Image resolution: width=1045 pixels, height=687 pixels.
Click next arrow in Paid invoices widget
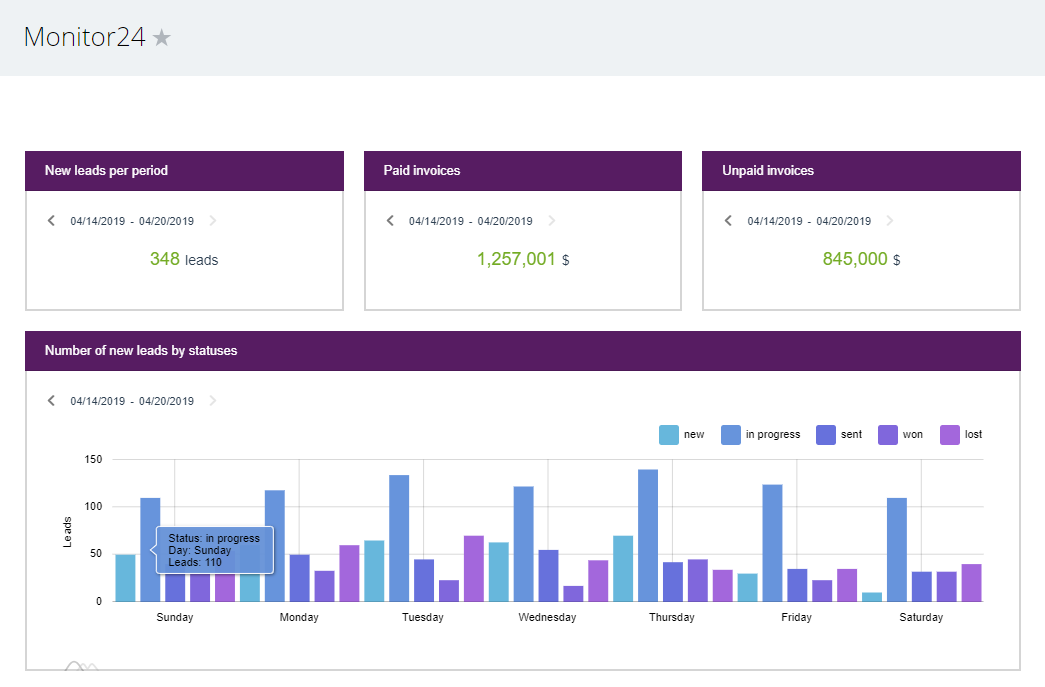551,221
